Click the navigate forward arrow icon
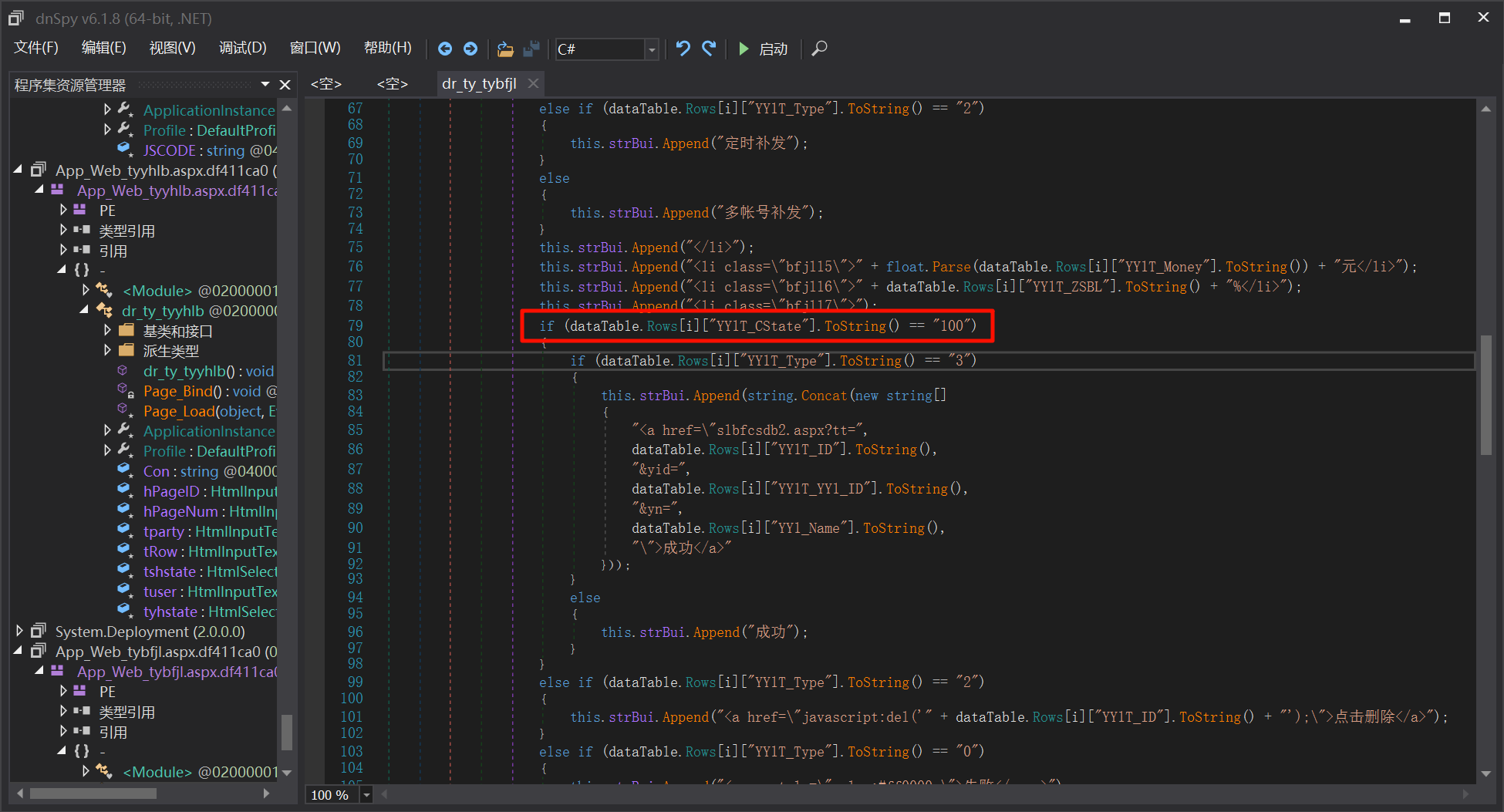Screen dimensions: 1504x812 point(470,49)
